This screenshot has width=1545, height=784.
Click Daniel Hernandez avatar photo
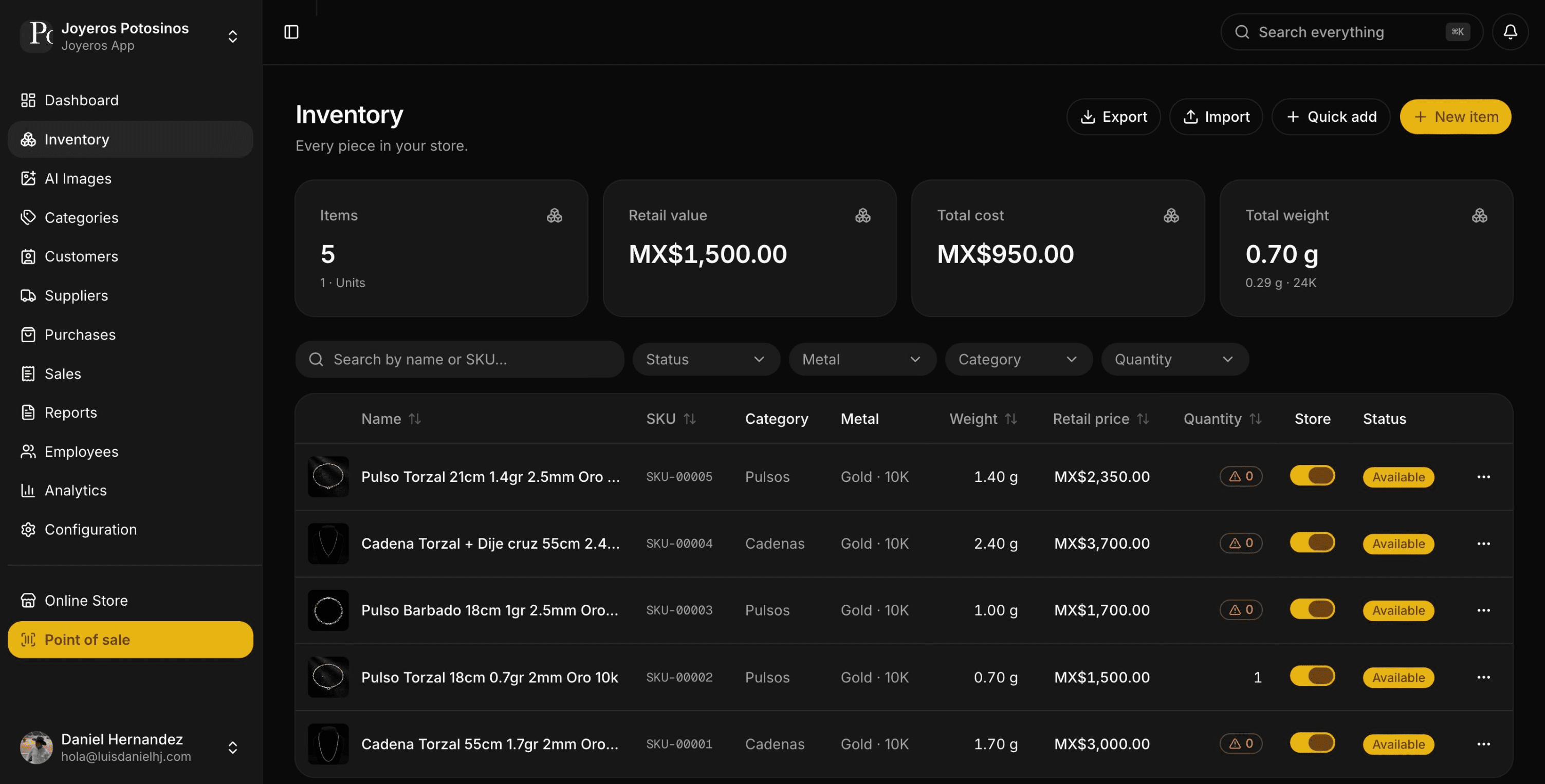[36, 747]
